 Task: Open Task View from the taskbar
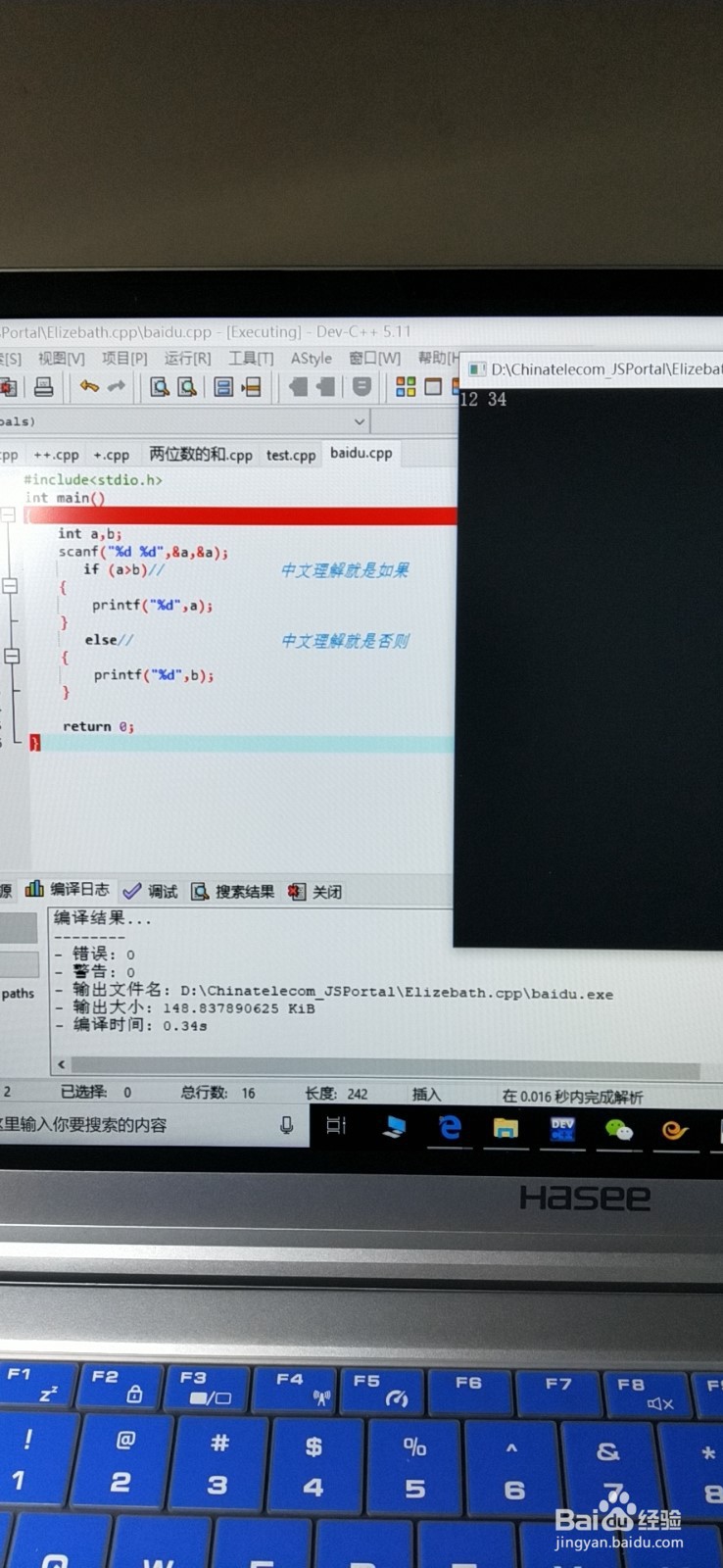click(x=336, y=1125)
